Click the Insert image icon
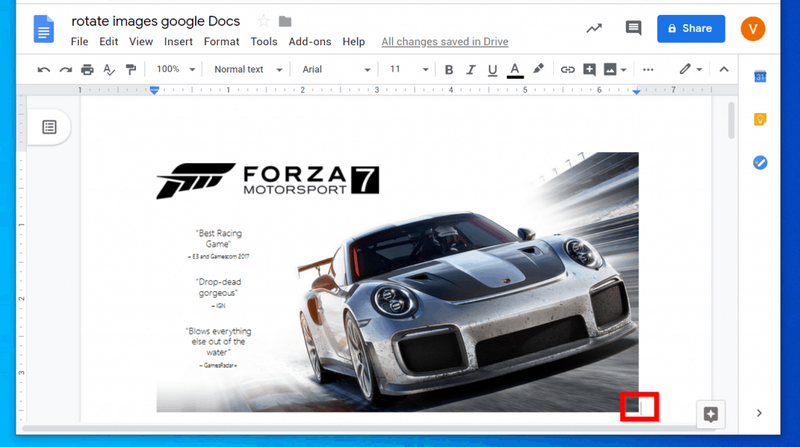 click(610, 69)
